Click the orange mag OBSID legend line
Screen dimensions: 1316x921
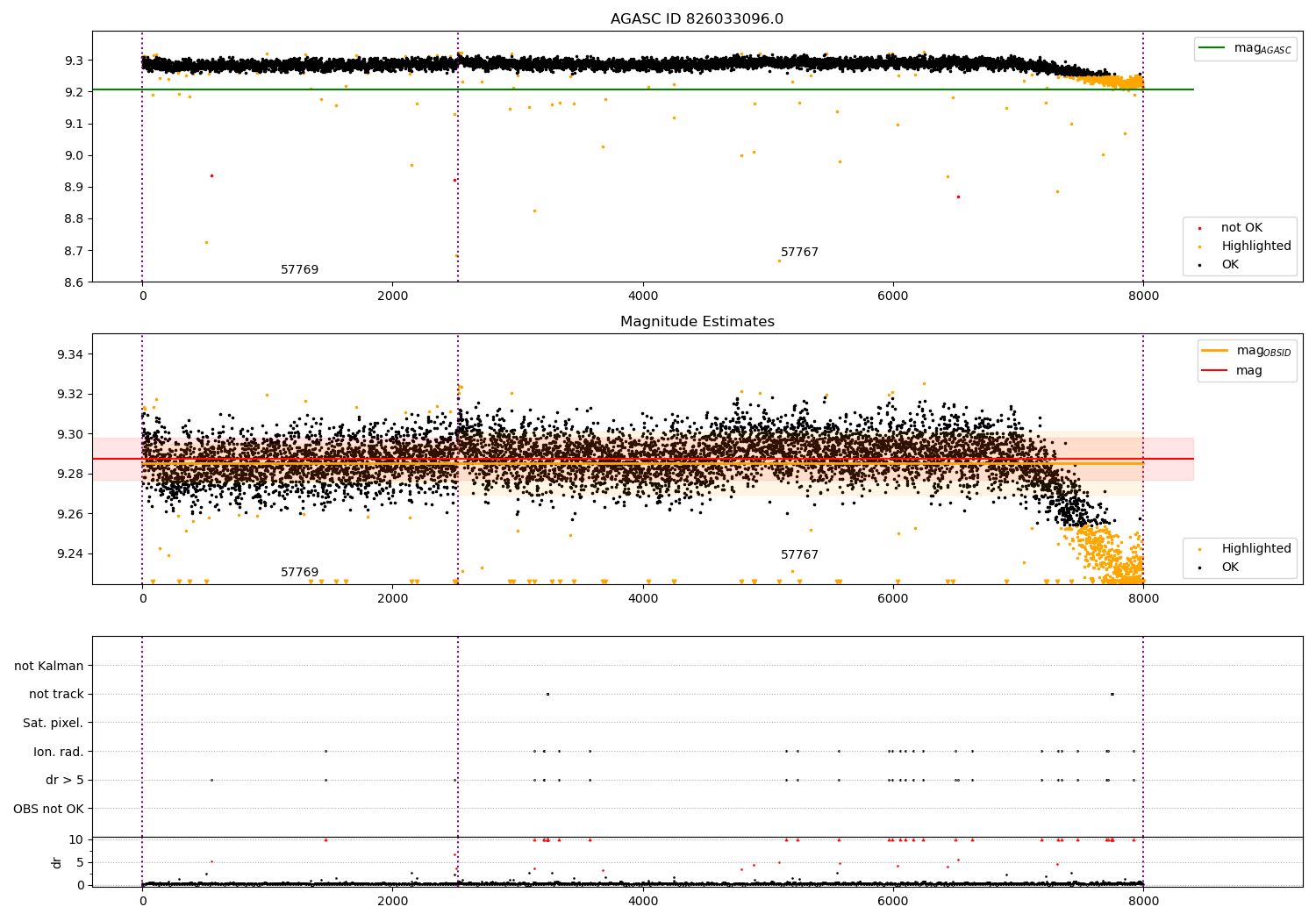point(1215,350)
